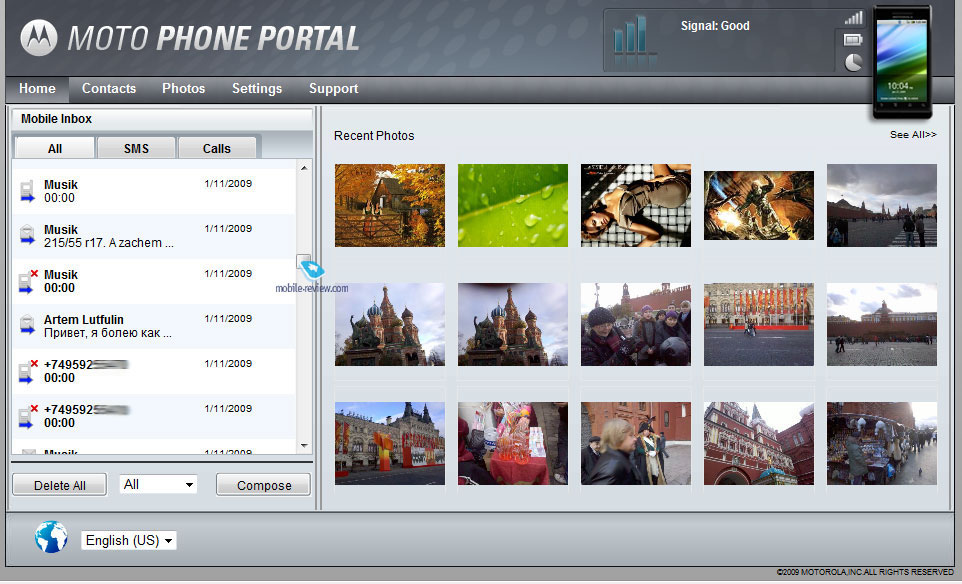Viewport: 962px width, 584px height.
Task: Open the red brick museum building photo
Action: [759, 444]
